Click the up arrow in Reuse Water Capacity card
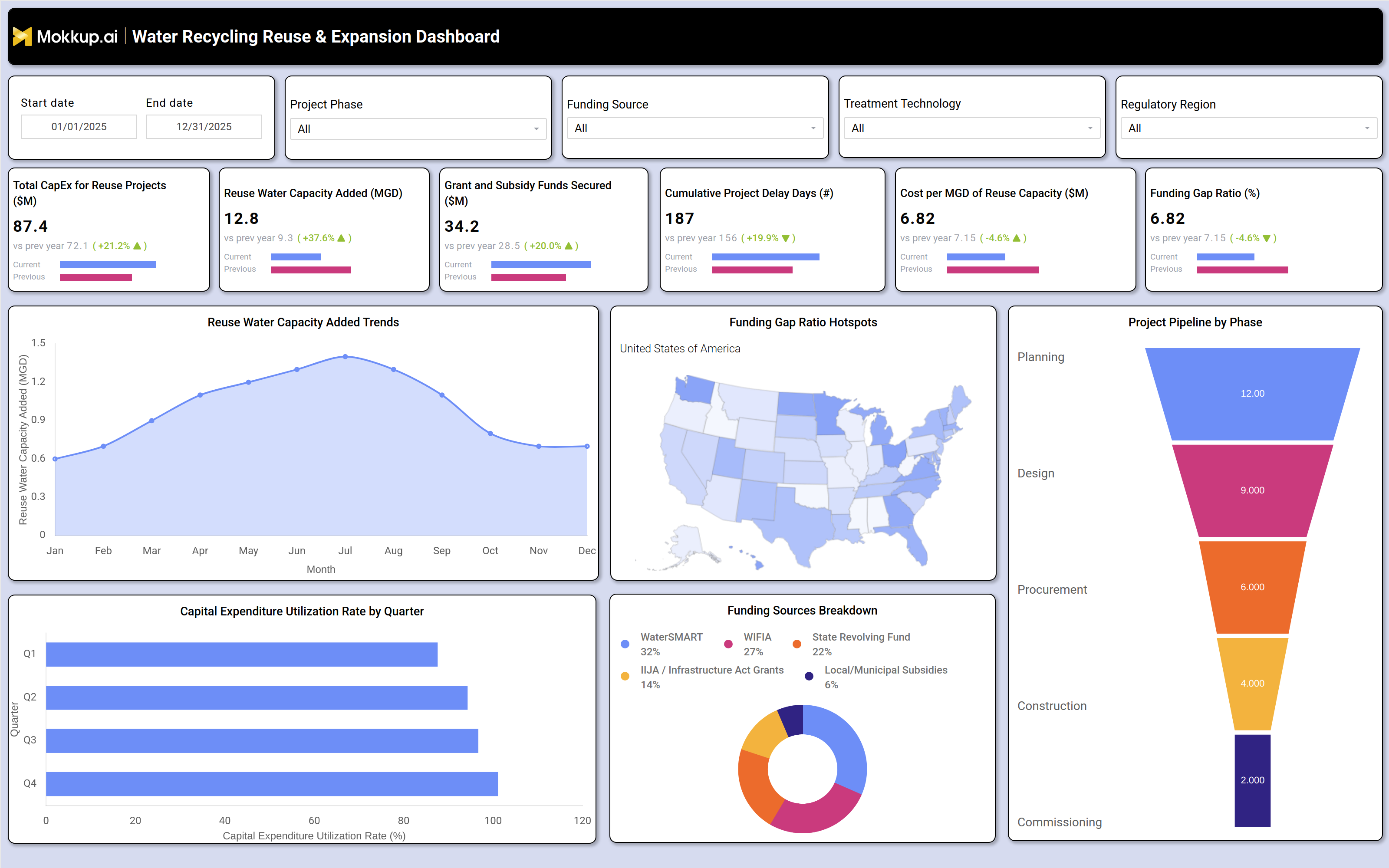Image resolution: width=1389 pixels, height=868 pixels. [342, 238]
